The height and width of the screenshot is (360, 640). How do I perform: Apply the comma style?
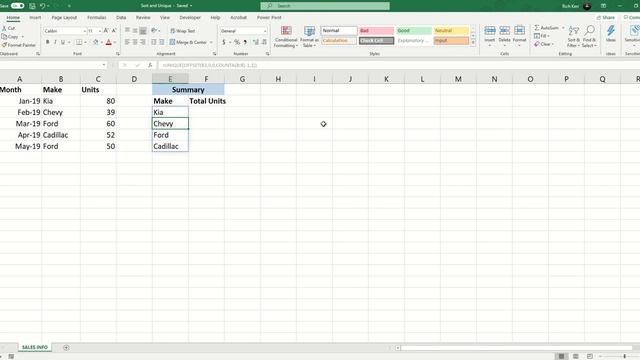click(x=245, y=42)
